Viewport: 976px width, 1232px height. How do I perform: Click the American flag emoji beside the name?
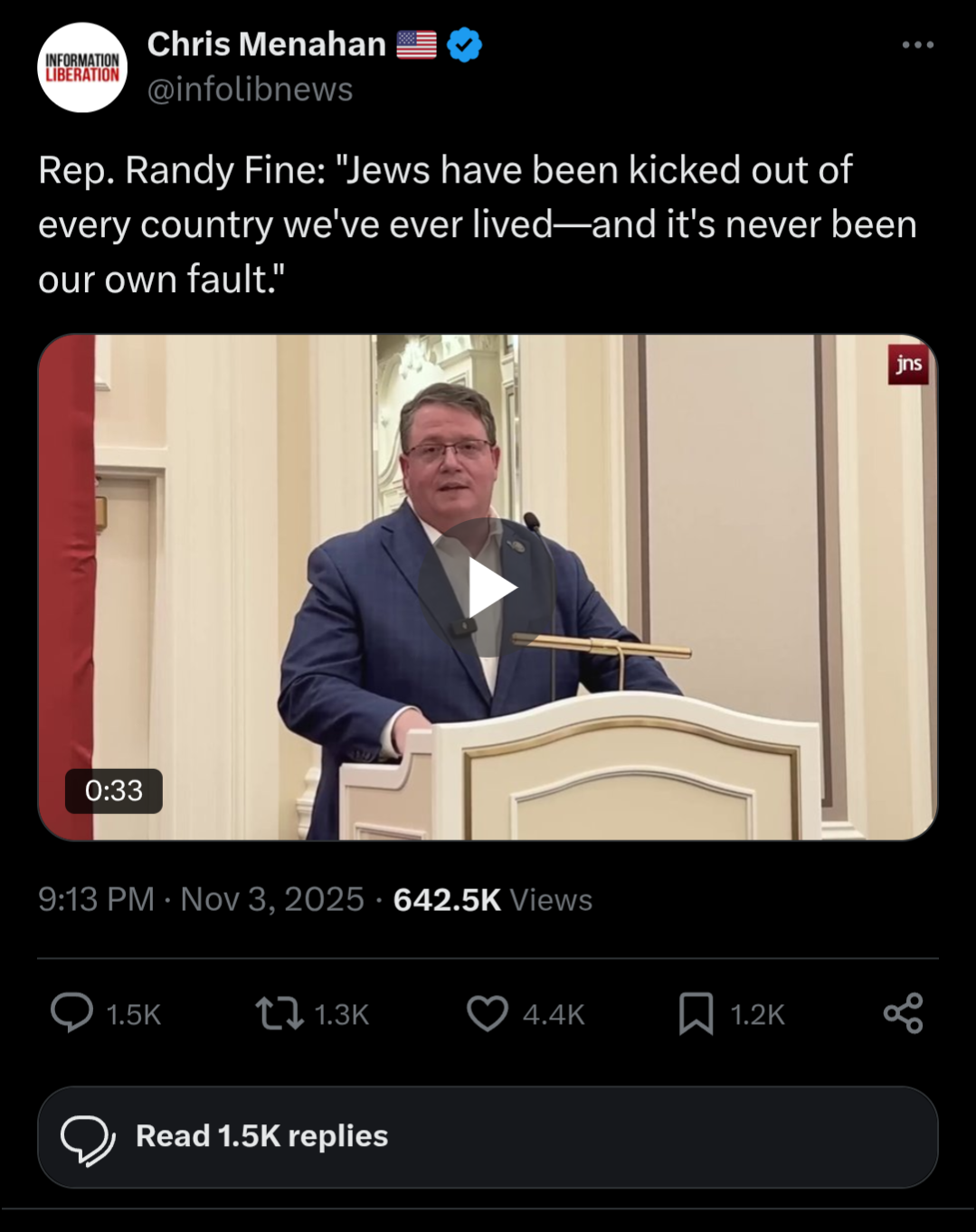[x=416, y=44]
